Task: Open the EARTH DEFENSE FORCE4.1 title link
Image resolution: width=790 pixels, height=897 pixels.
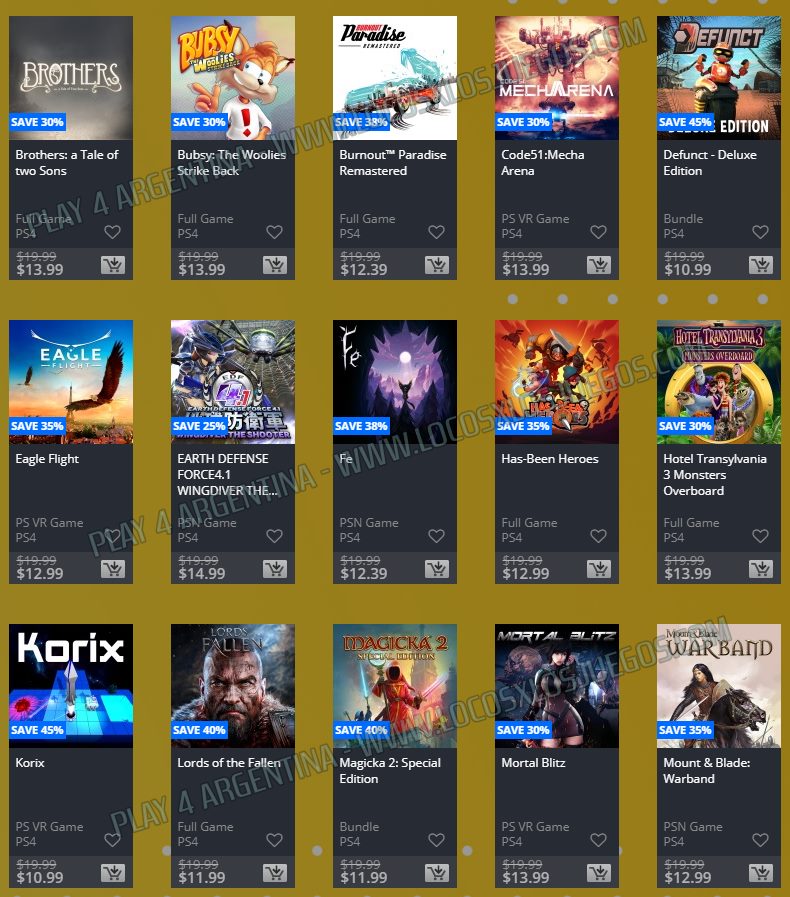Action: (x=227, y=475)
